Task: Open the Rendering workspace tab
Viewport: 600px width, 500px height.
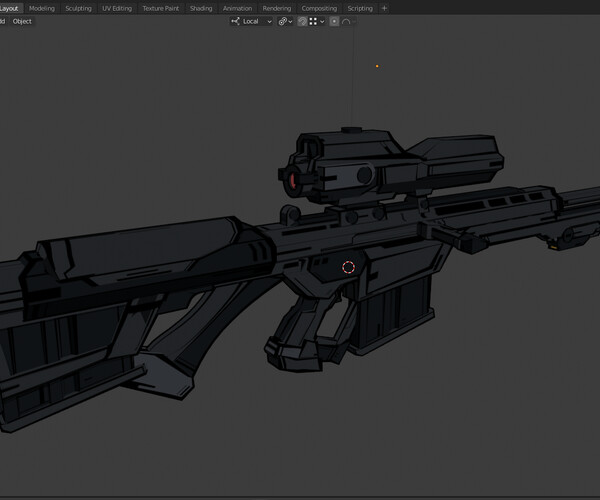Action: click(x=277, y=8)
